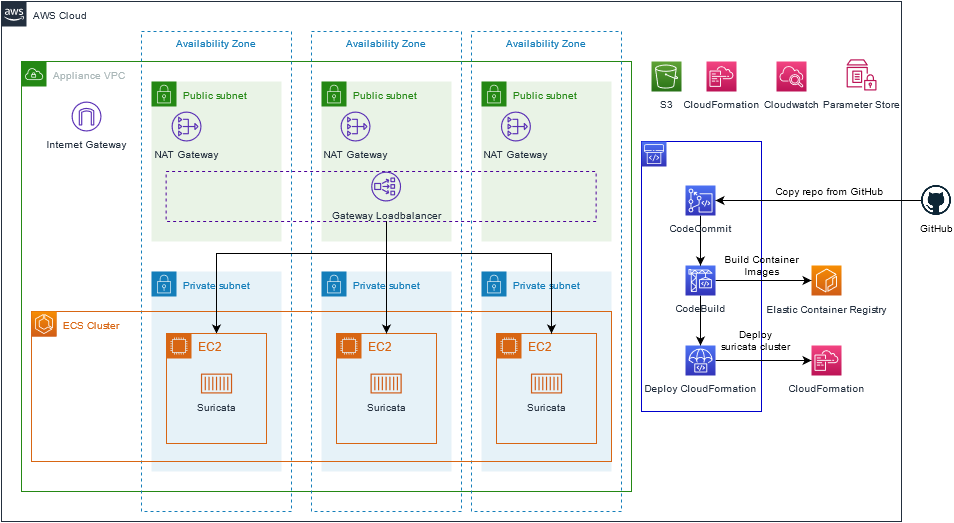Image resolution: width=954 pixels, height=523 pixels.
Task: Select the Appliance VPC cloud icon
Action: (34, 75)
